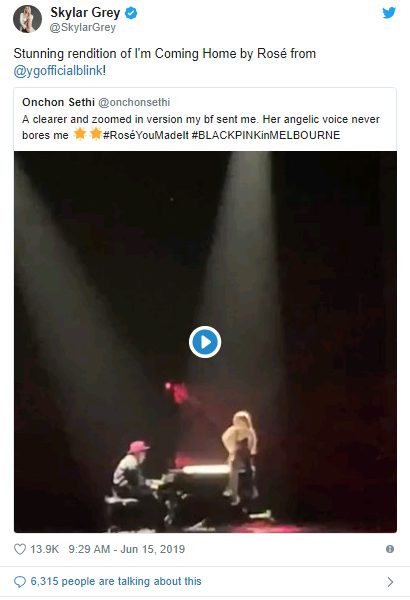Click the blue verified badge
This screenshot has height=600, width=410.
pos(131,13)
